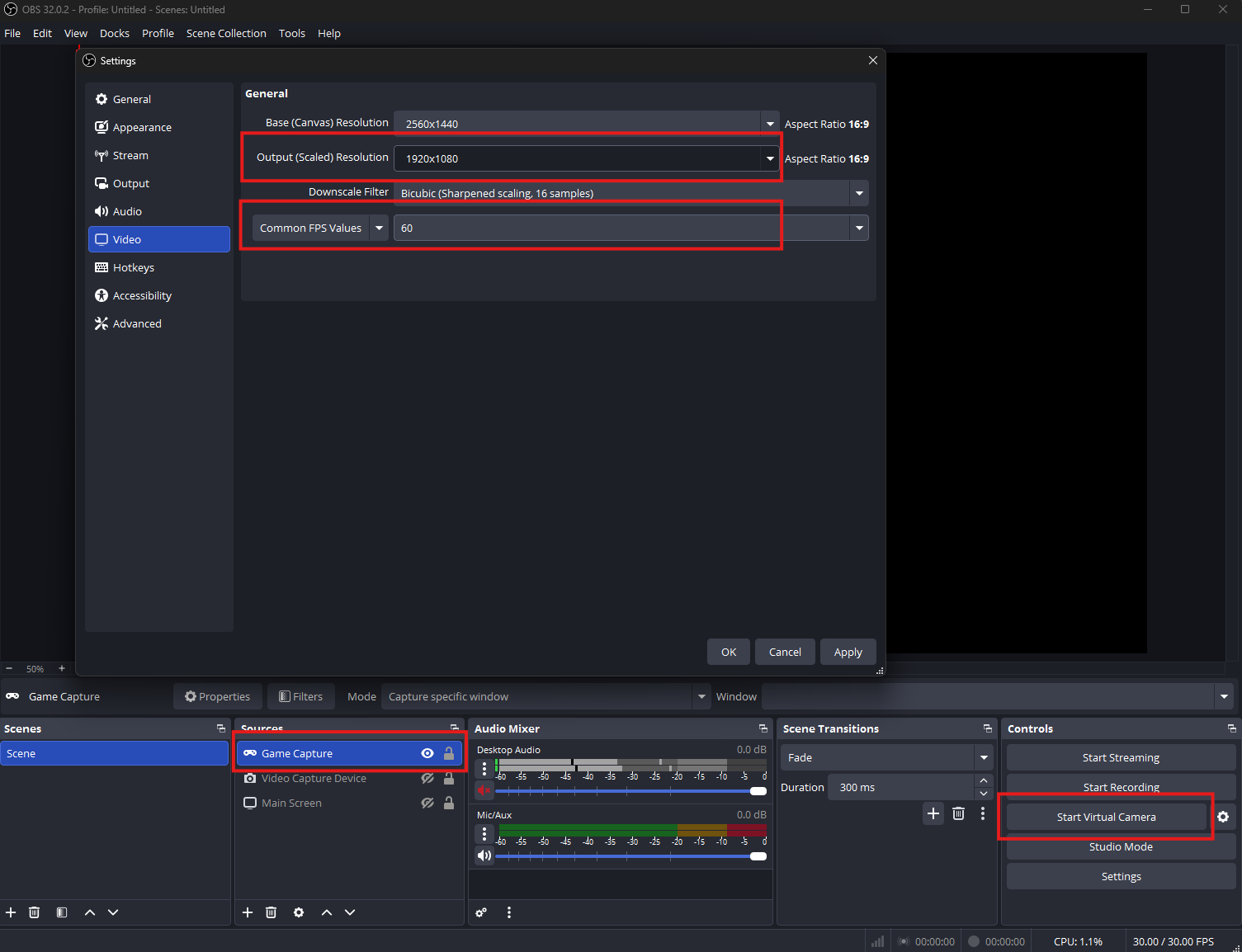Show the Video Capture Device source

tap(427, 778)
